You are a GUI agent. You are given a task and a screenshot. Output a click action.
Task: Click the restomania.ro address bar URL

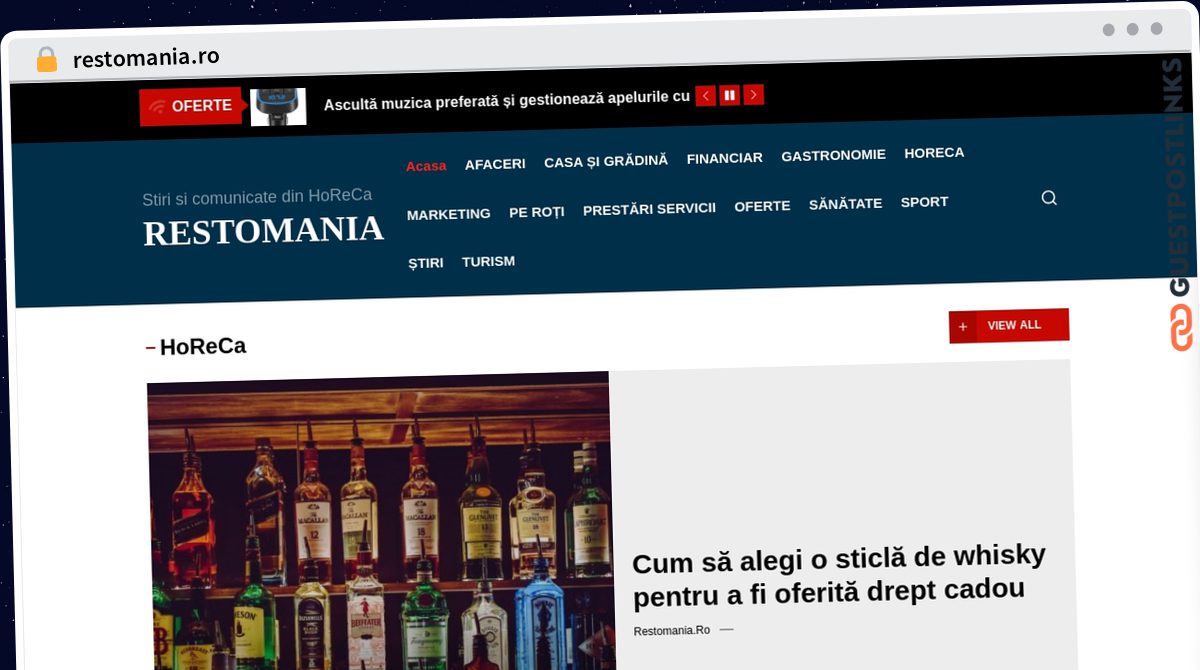[x=146, y=58]
